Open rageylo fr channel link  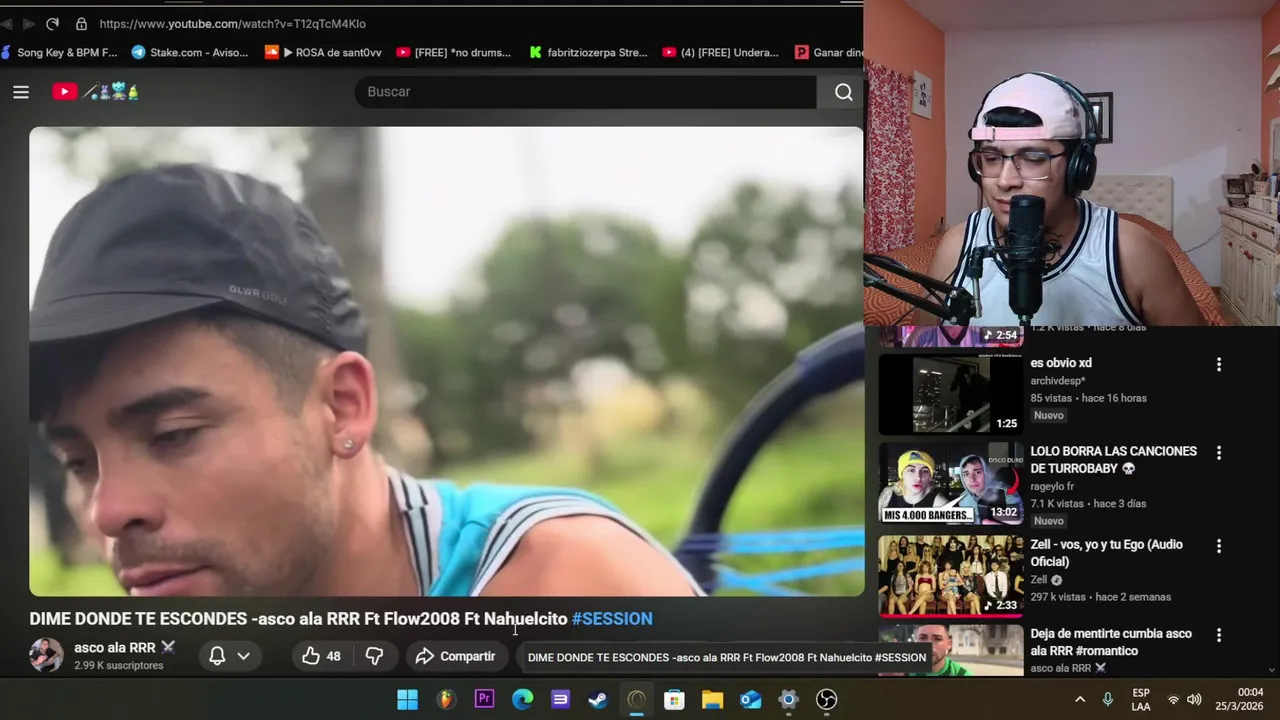[x=1053, y=487]
